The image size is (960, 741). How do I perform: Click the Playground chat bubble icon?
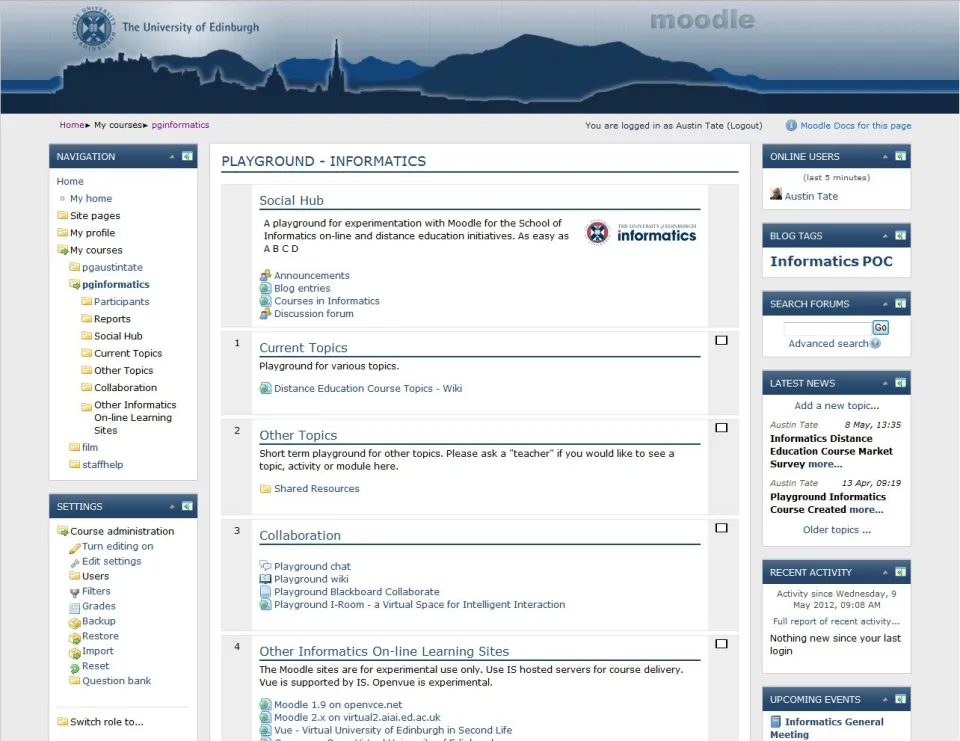pos(265,566)
